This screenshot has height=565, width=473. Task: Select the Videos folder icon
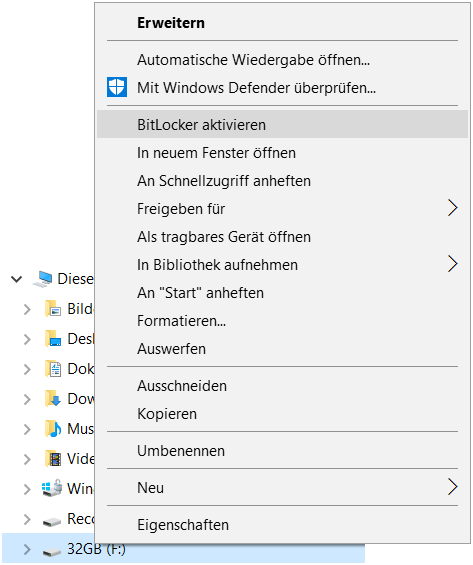53,459
